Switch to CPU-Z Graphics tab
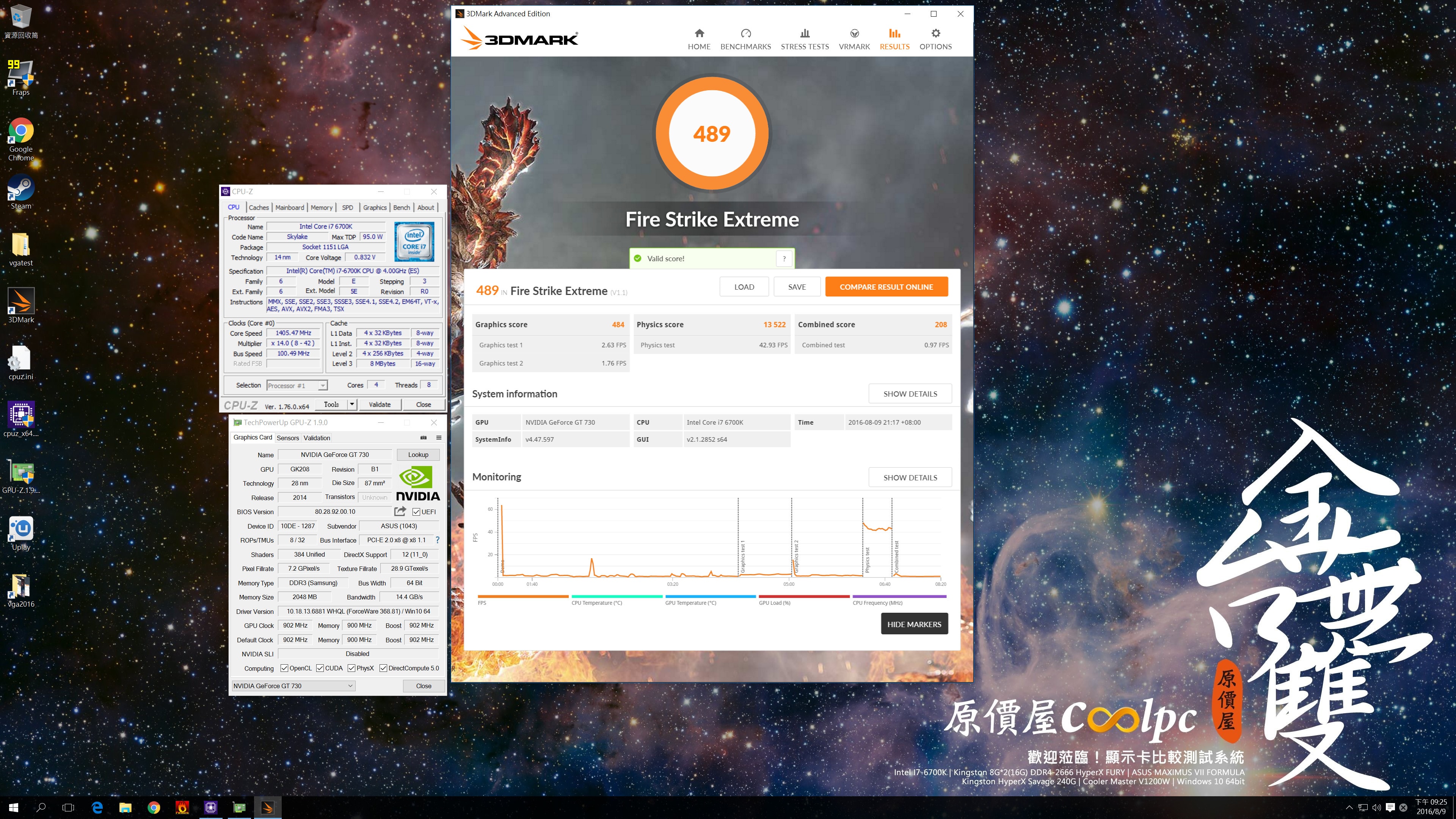Image resolution: width=1456 pixels, height=819 pixels. pos(375,207)
